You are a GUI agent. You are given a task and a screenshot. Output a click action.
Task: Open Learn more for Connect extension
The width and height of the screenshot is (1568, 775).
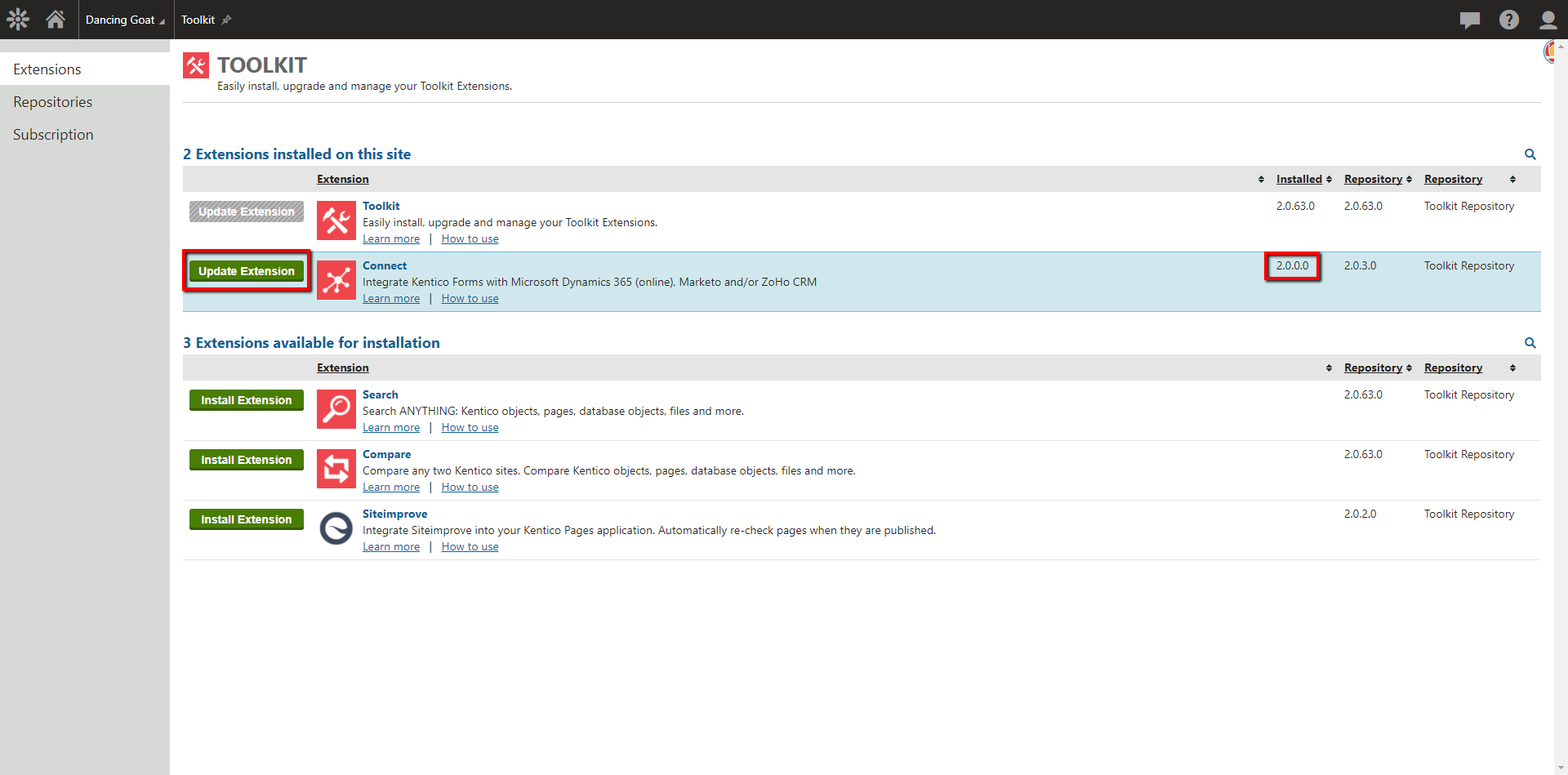pyautogui.click(x=391, y=298)
